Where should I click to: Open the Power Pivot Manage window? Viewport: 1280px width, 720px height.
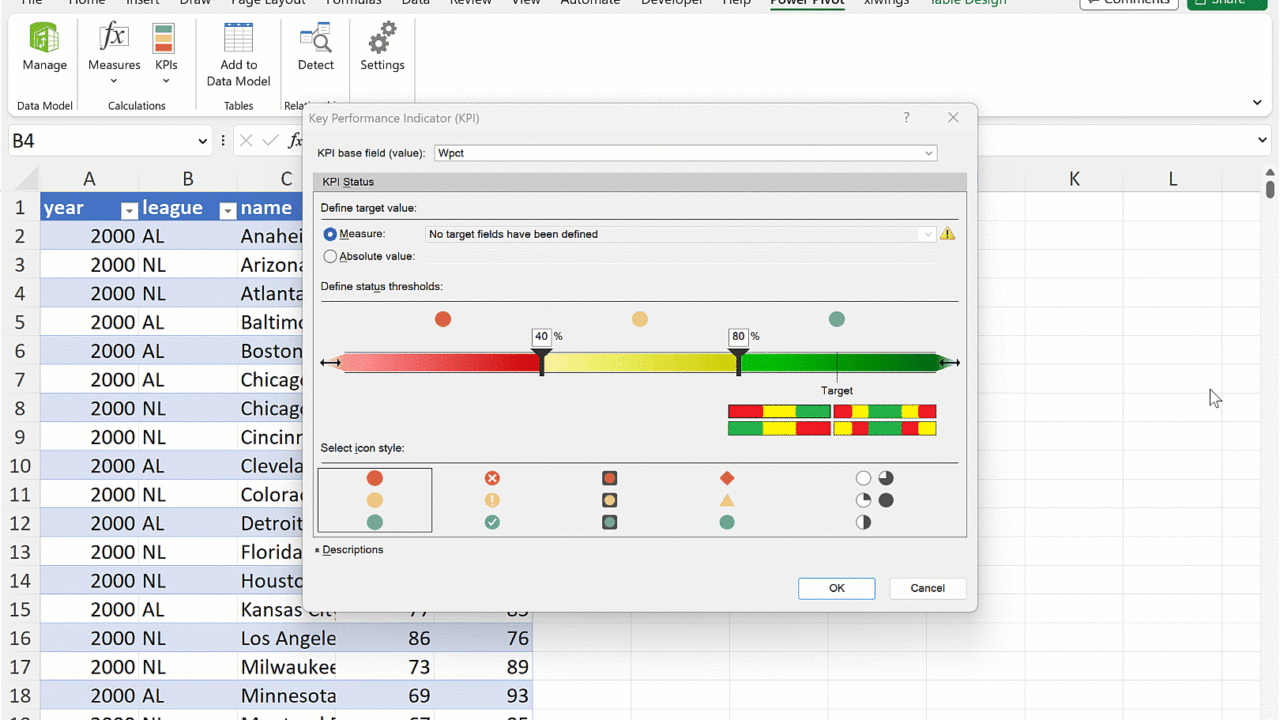tap(44, 48)
